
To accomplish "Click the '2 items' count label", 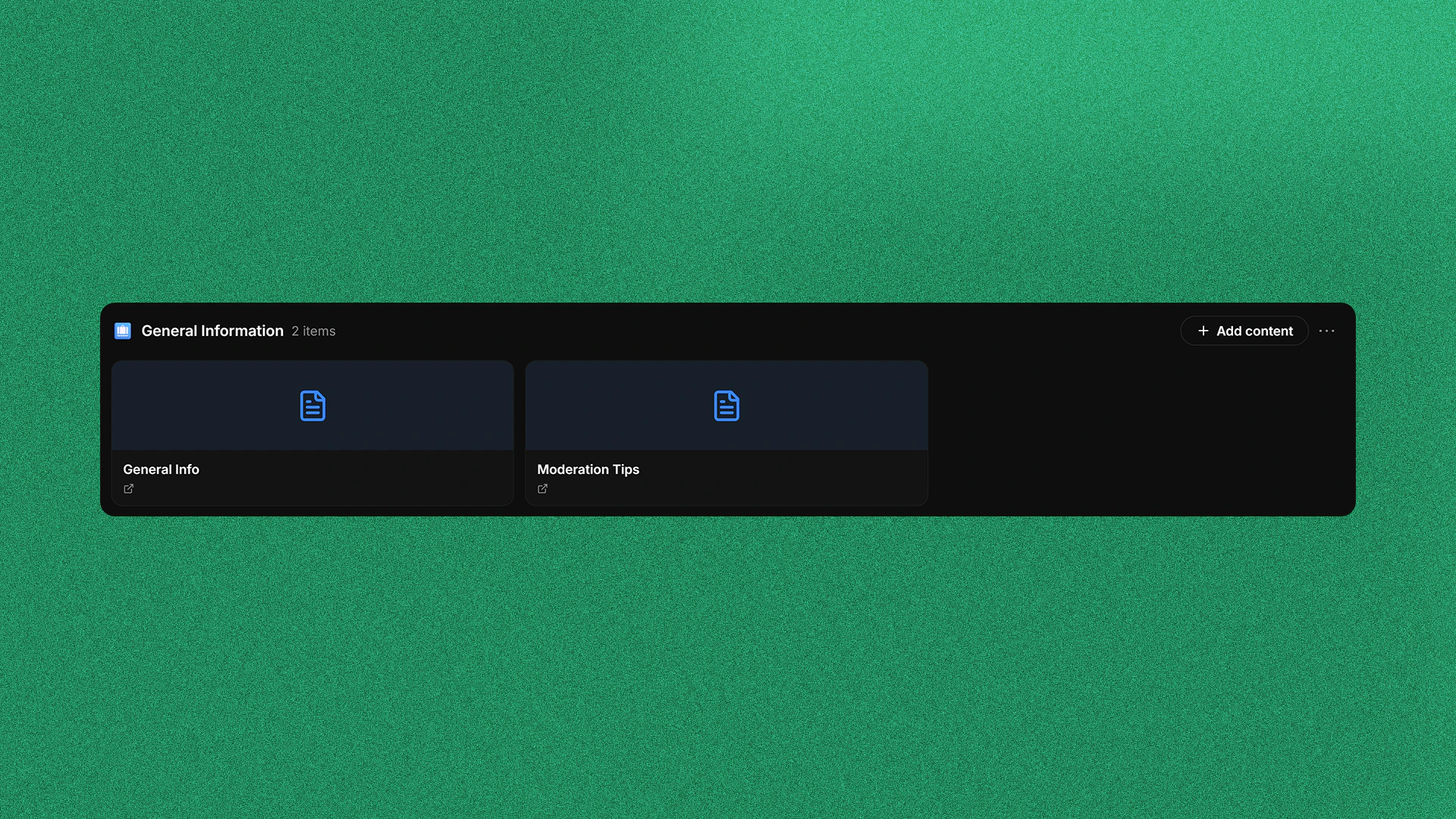I will coord(313,331).
